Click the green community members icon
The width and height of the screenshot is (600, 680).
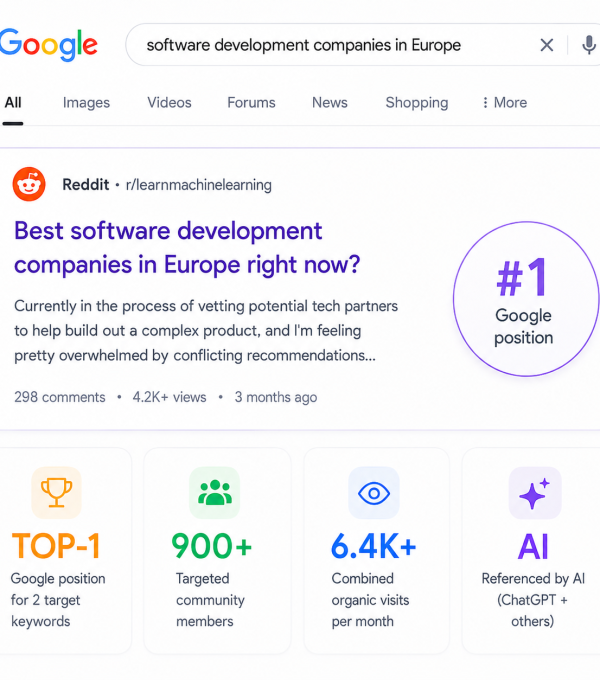(215, 493)
